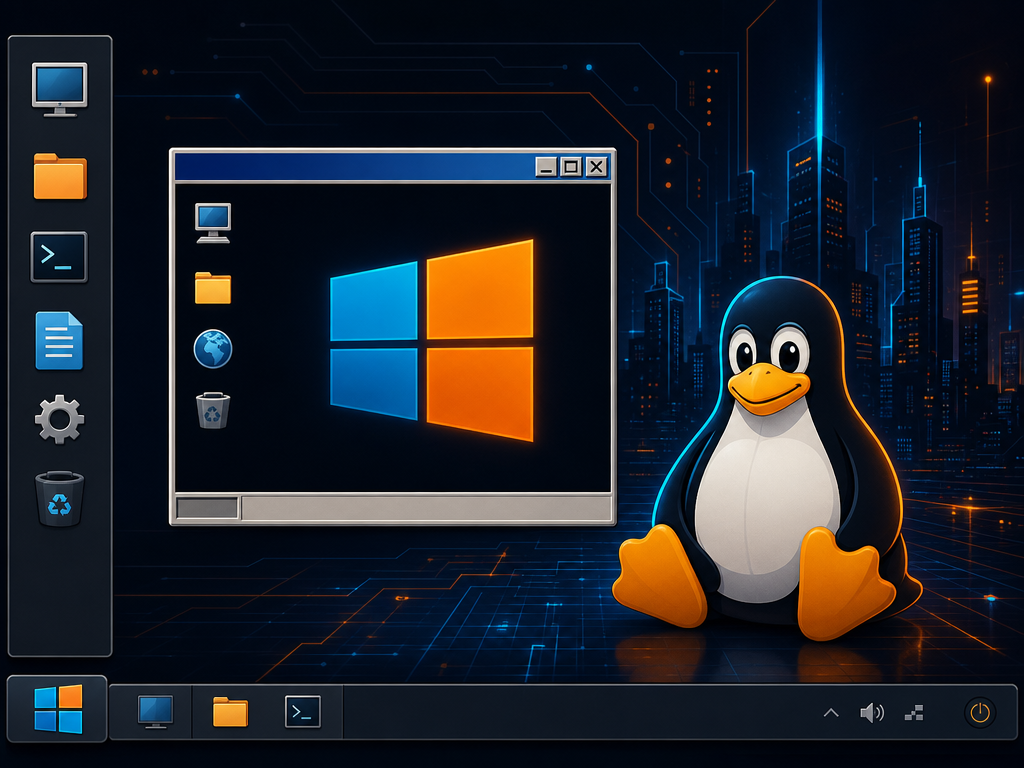Open the globe browser icon inside the window
Image resolution: width=1024 pixels, height=768 pixels.
pos(213,349)
